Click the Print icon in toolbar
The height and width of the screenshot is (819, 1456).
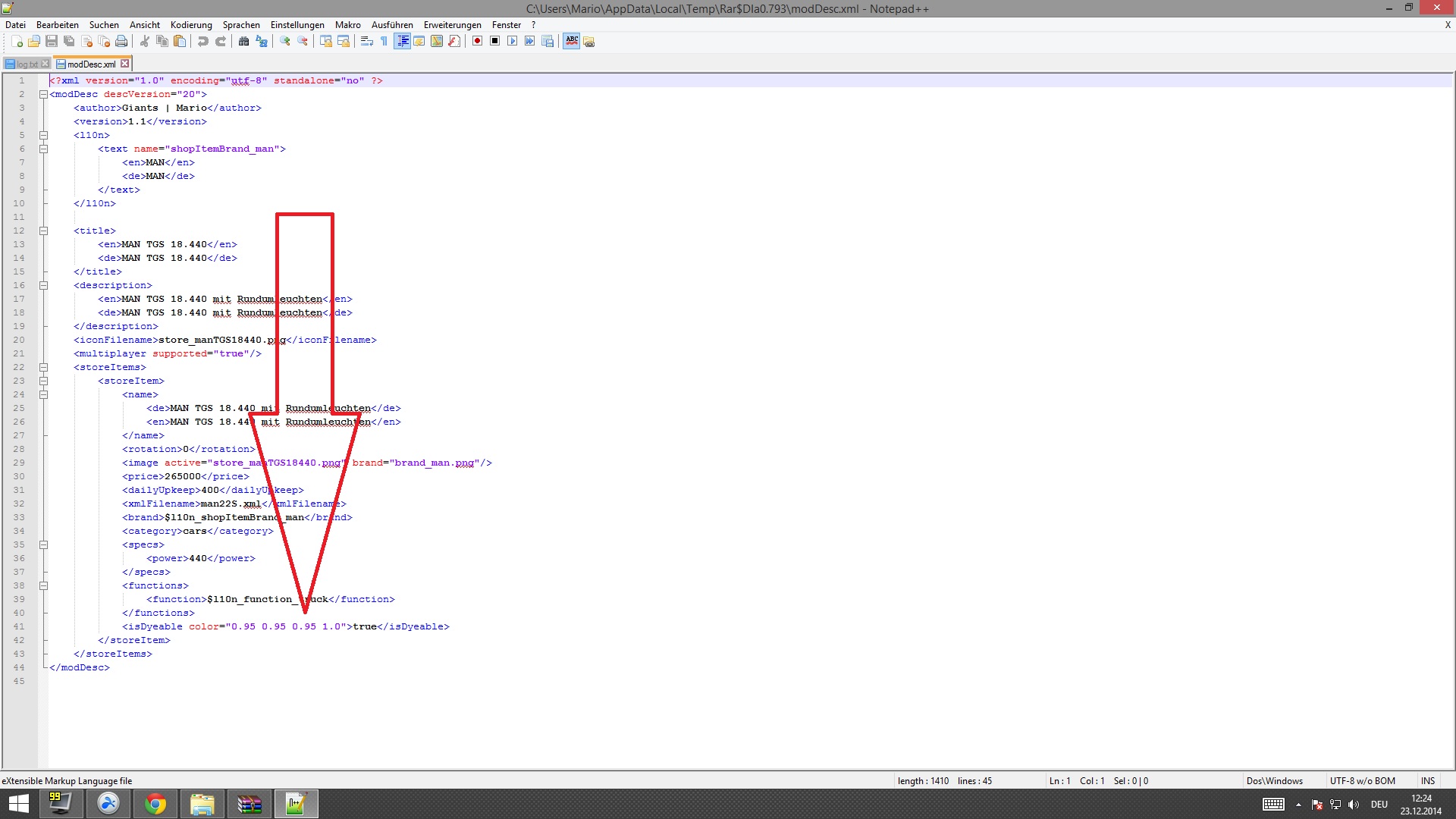[121, 41]
